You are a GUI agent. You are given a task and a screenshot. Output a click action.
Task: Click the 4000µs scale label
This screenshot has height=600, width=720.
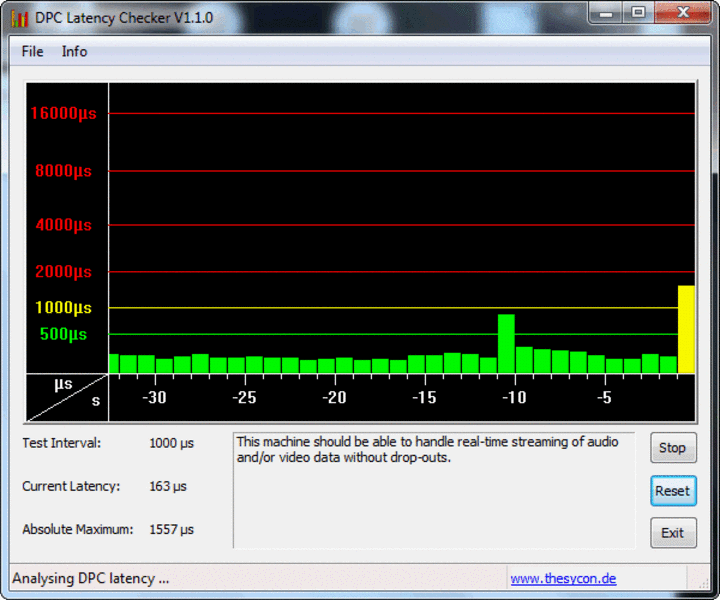point(63,225)
